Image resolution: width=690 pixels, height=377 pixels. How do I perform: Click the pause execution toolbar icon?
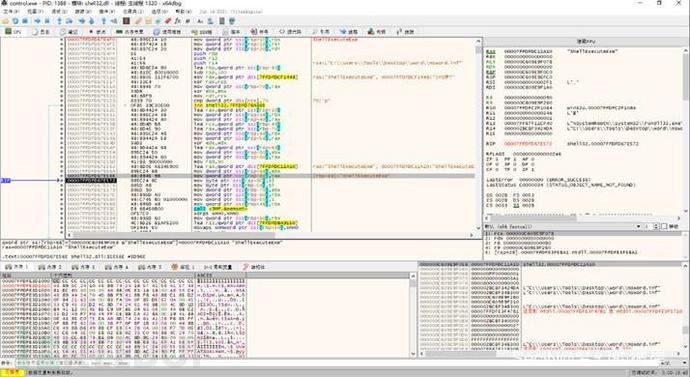pyautogui.click(x=47, y=21)
